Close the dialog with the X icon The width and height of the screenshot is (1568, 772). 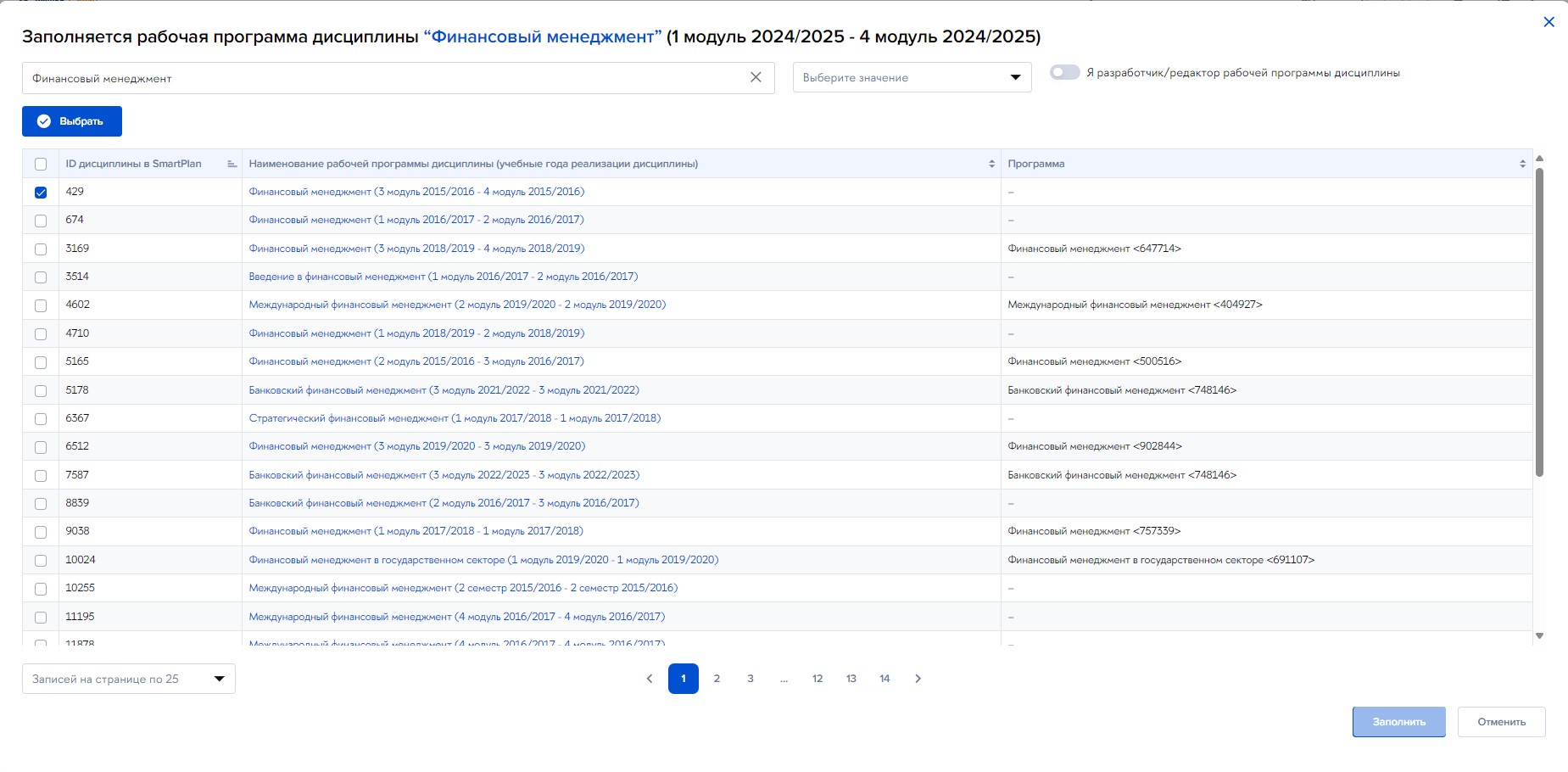click(1548, 22)
